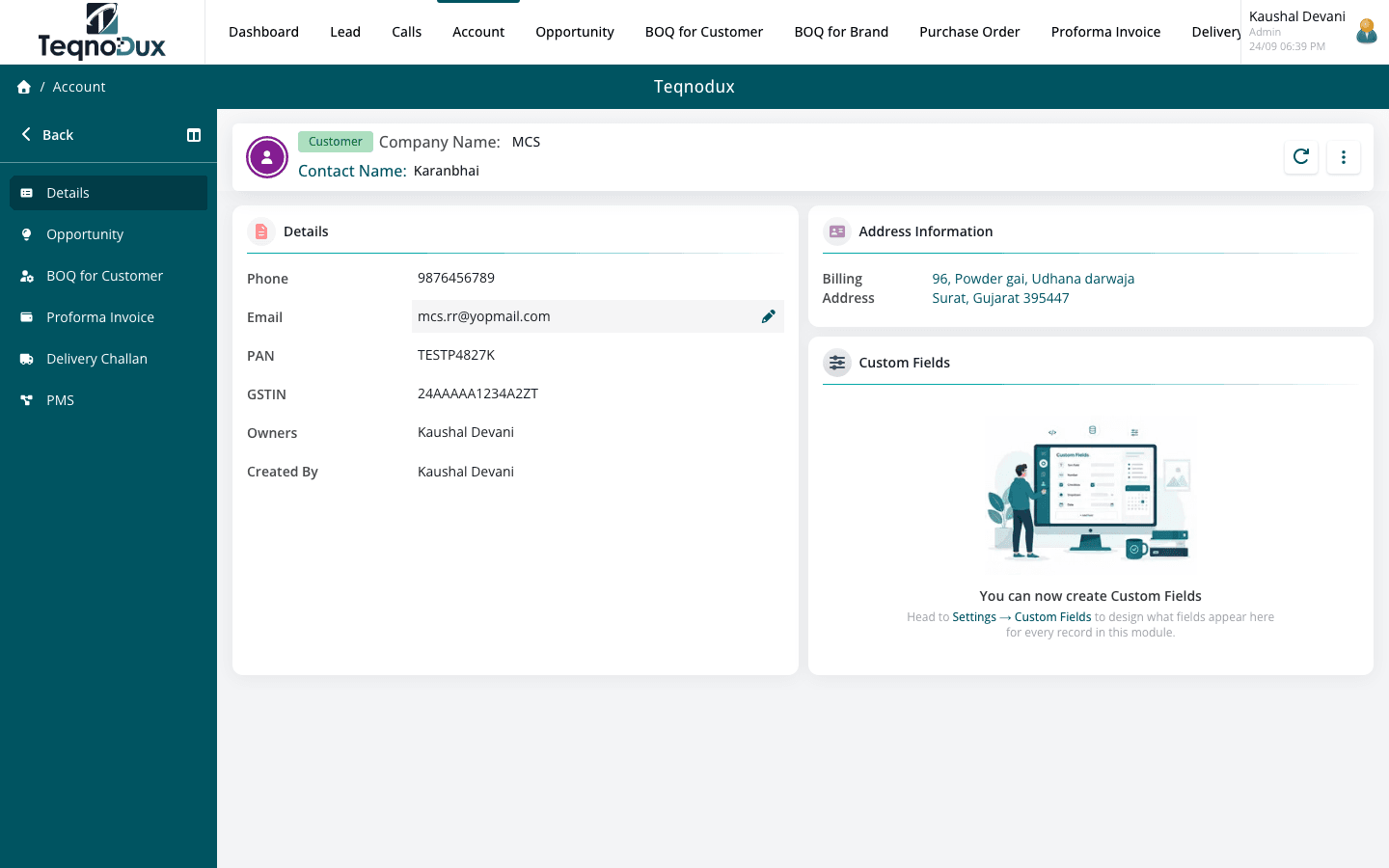Click the Custom Fields illustration
Screen dimensions: 1389x868
[x=1091, y=496]
